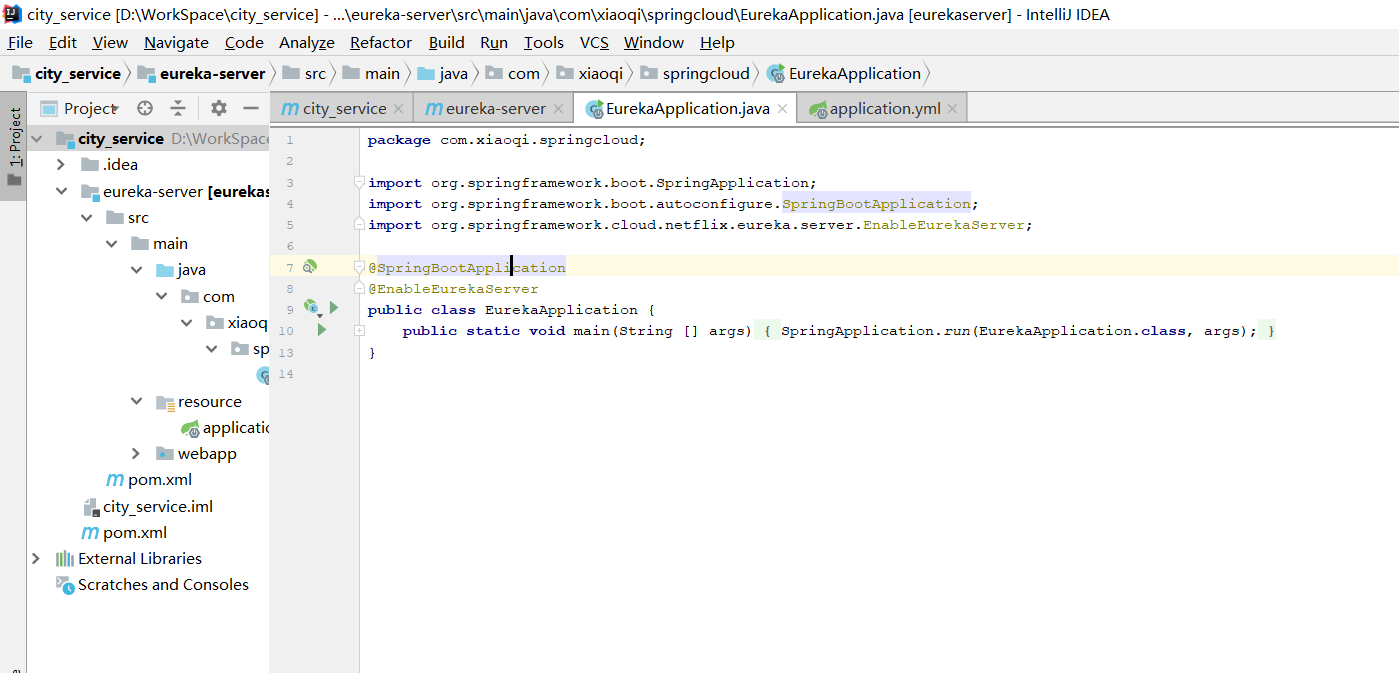Collapse the eureka-server module node

61,191
